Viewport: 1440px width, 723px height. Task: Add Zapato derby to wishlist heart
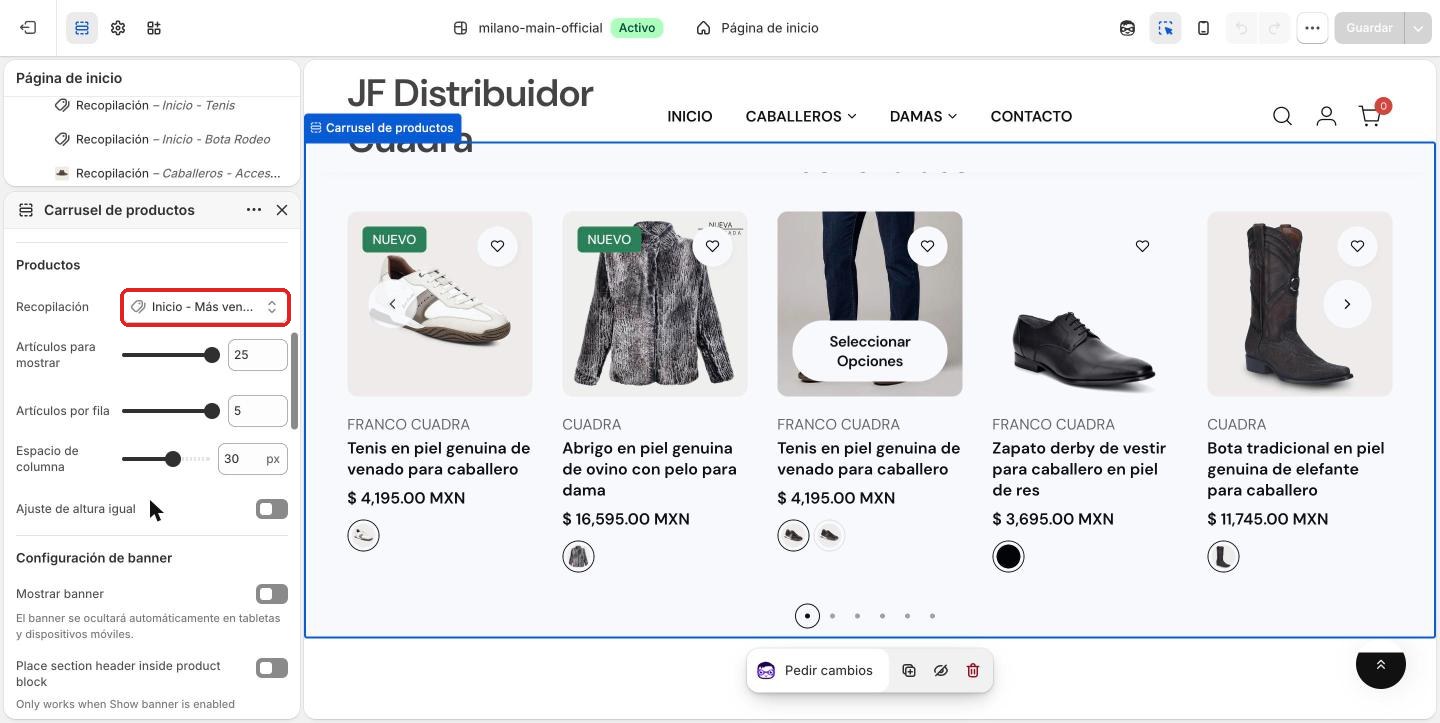coord(1142,246)
